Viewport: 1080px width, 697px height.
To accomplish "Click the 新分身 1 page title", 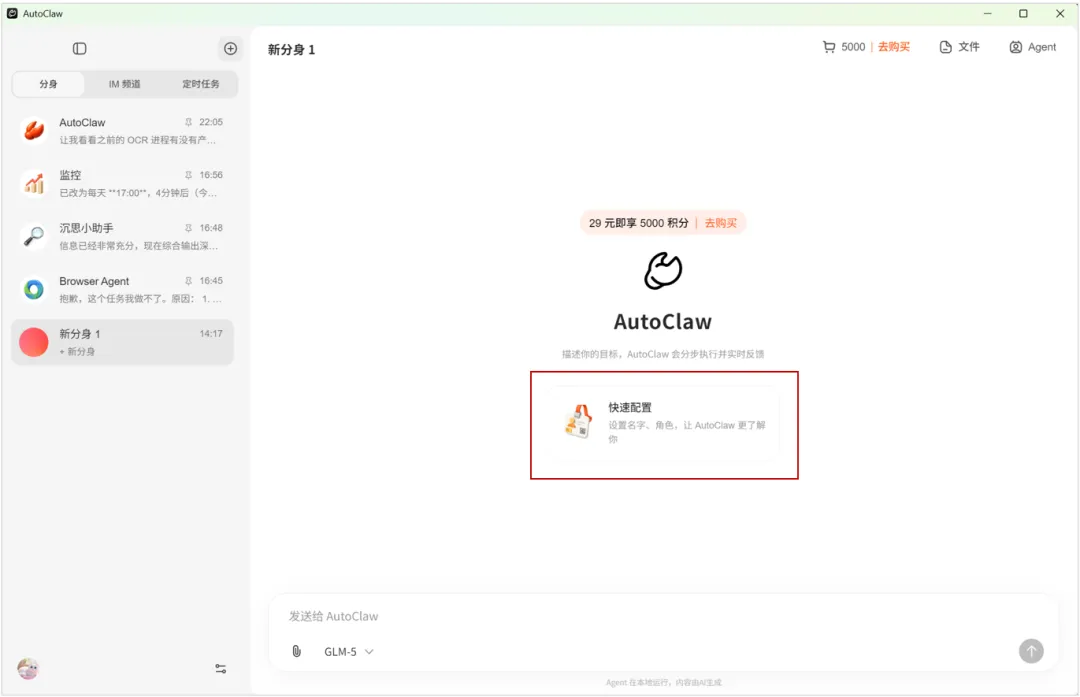I will click(x=291, y=50).
